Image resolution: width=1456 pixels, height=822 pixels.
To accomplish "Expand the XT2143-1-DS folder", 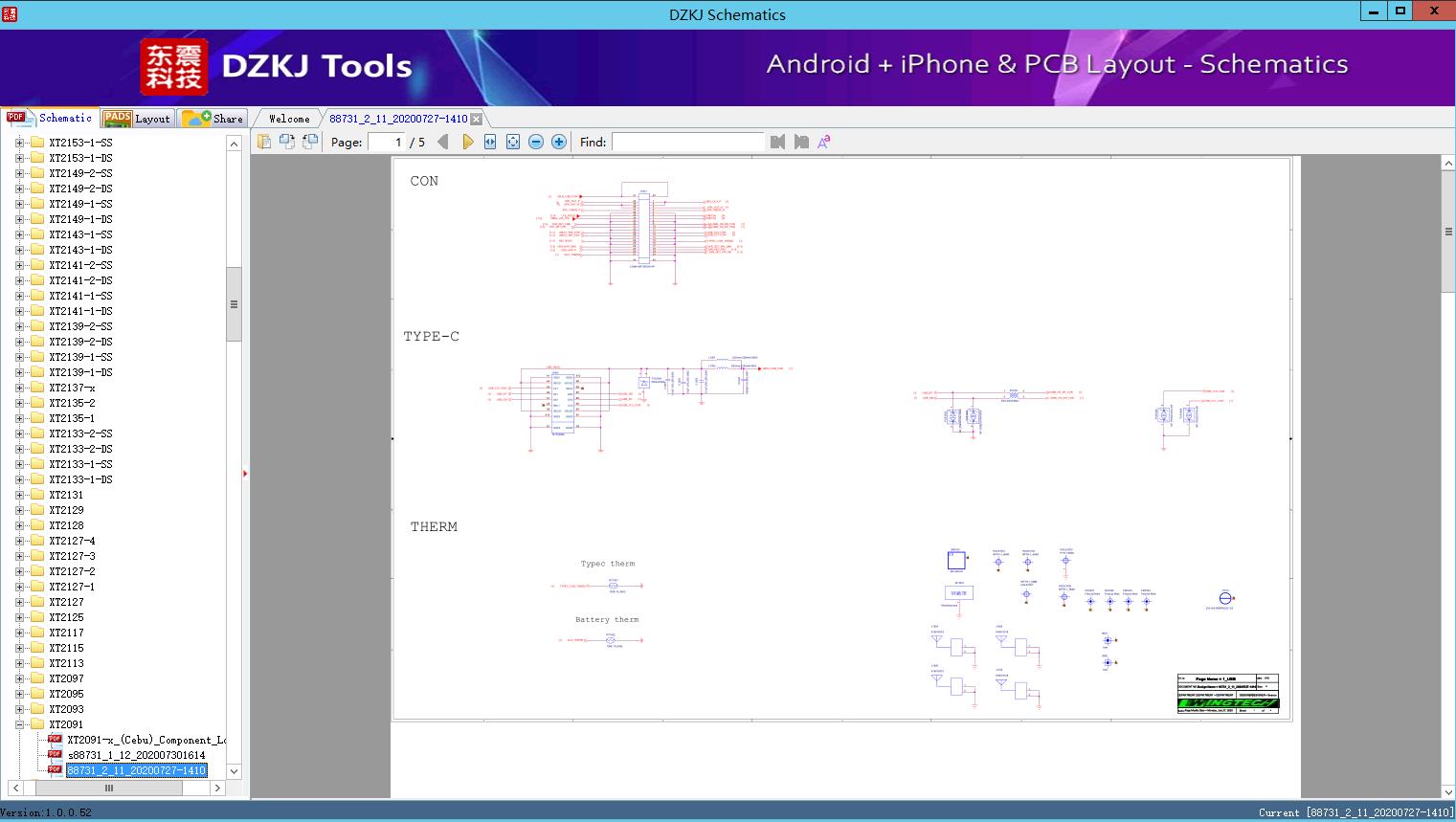I will [19, 250].
